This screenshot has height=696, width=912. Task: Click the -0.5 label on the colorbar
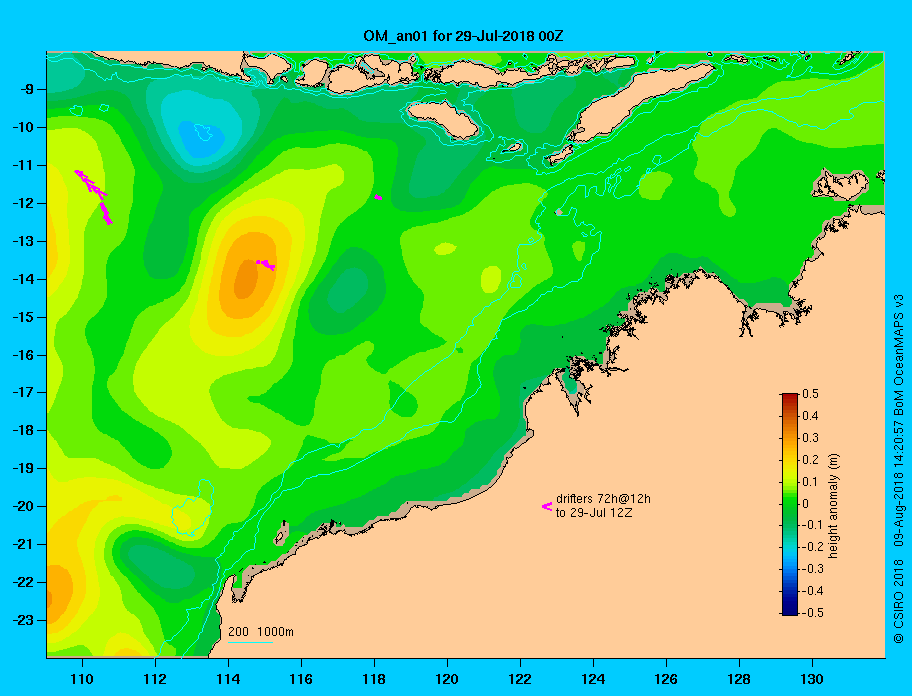point(813,613)
